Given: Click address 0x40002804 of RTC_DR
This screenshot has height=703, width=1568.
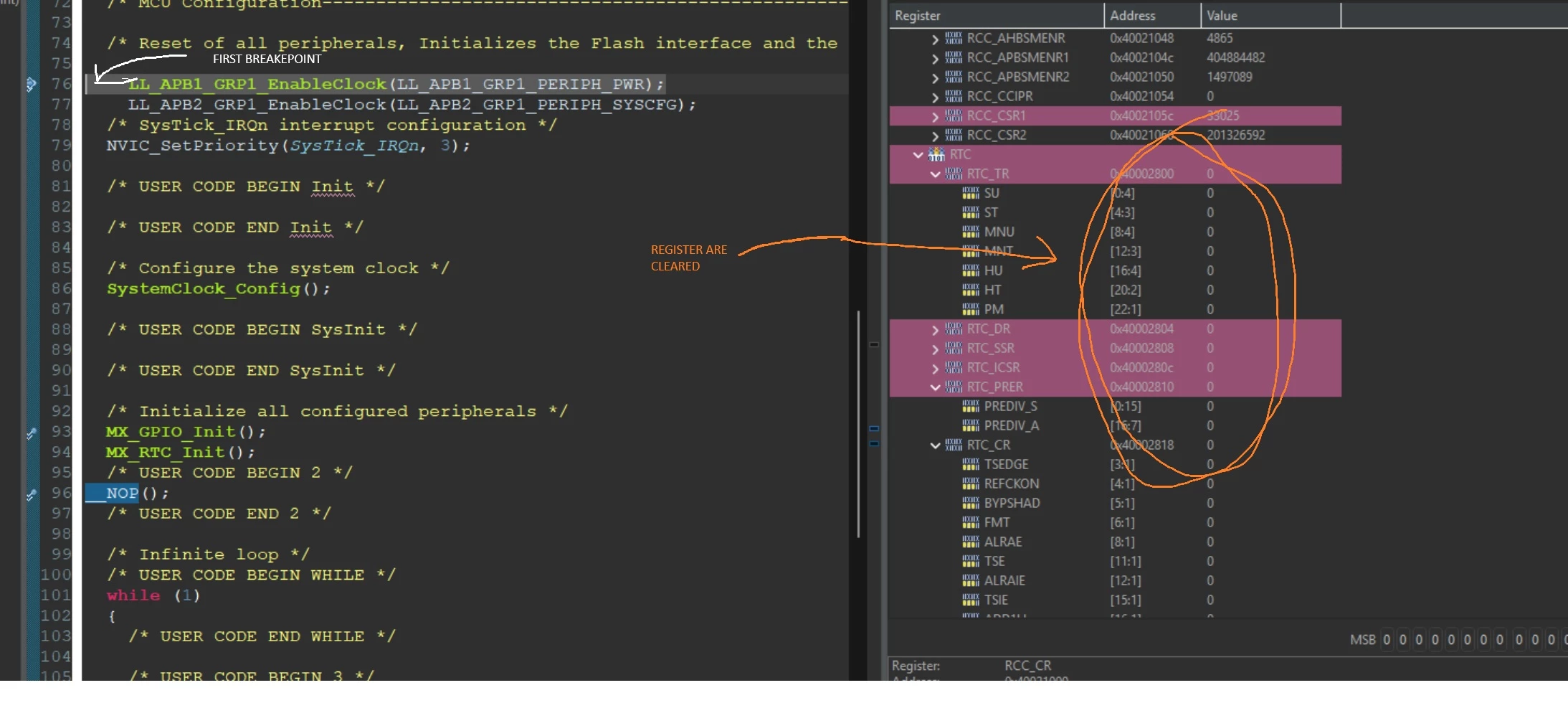Looking at the screenshot, I should 1141,329.
